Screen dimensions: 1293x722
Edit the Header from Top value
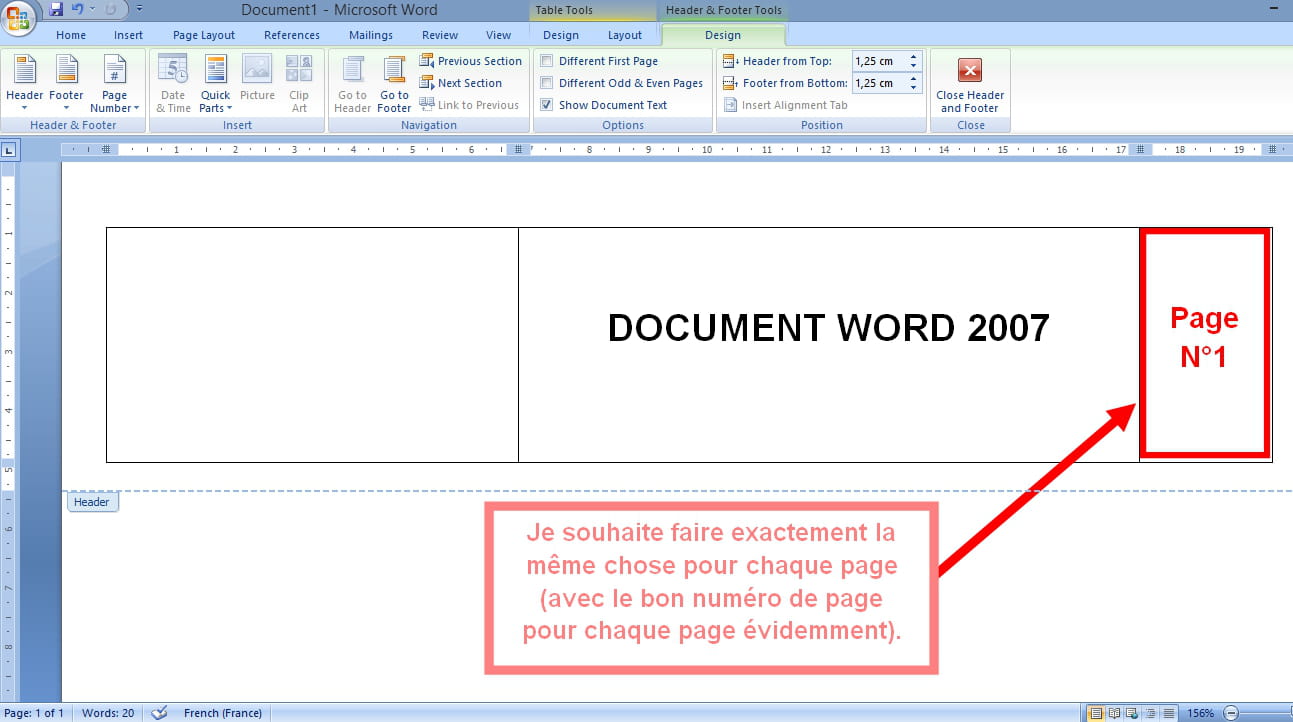coord(878,61)
